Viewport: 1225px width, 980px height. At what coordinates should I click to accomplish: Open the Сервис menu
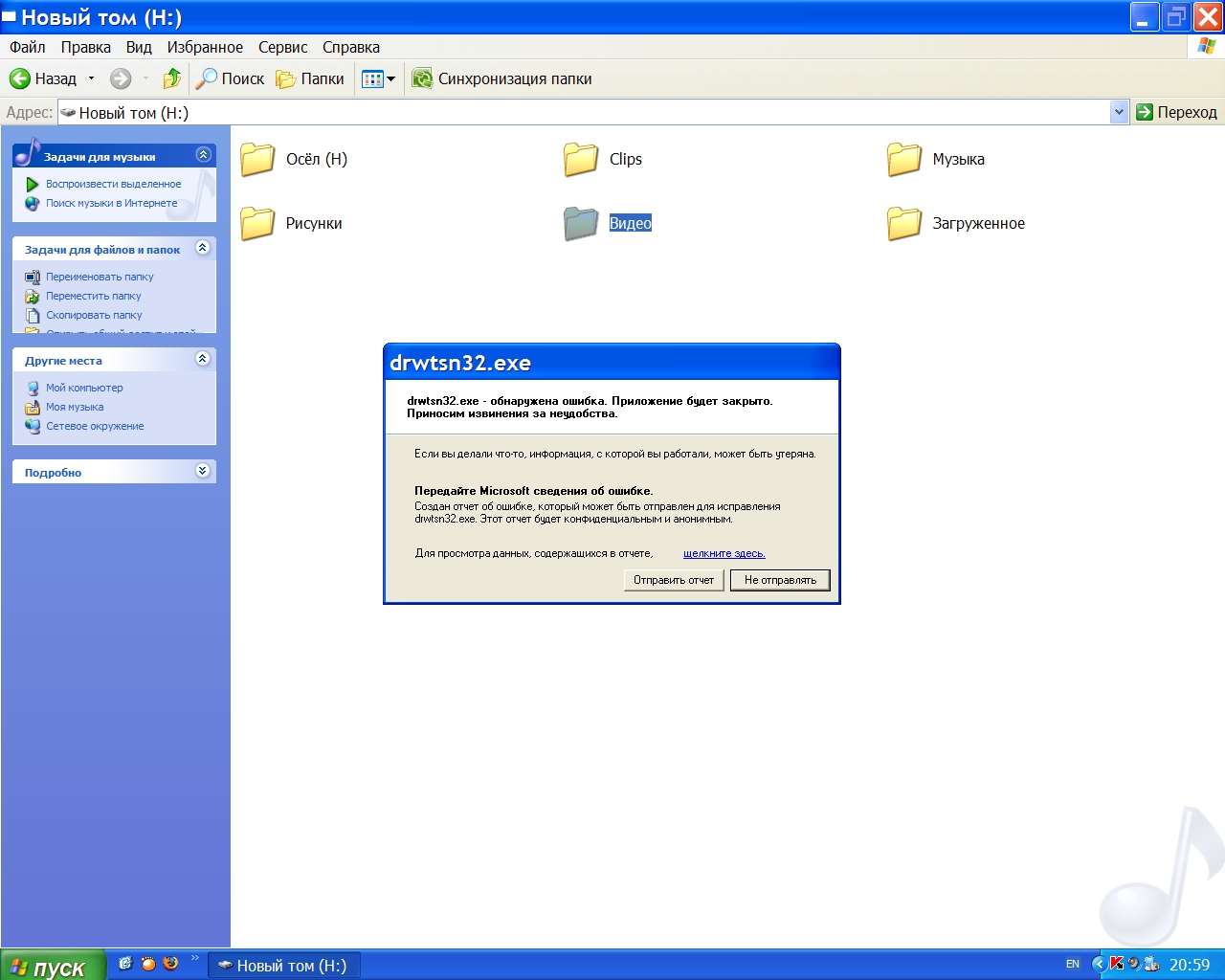tap(282, 47)
